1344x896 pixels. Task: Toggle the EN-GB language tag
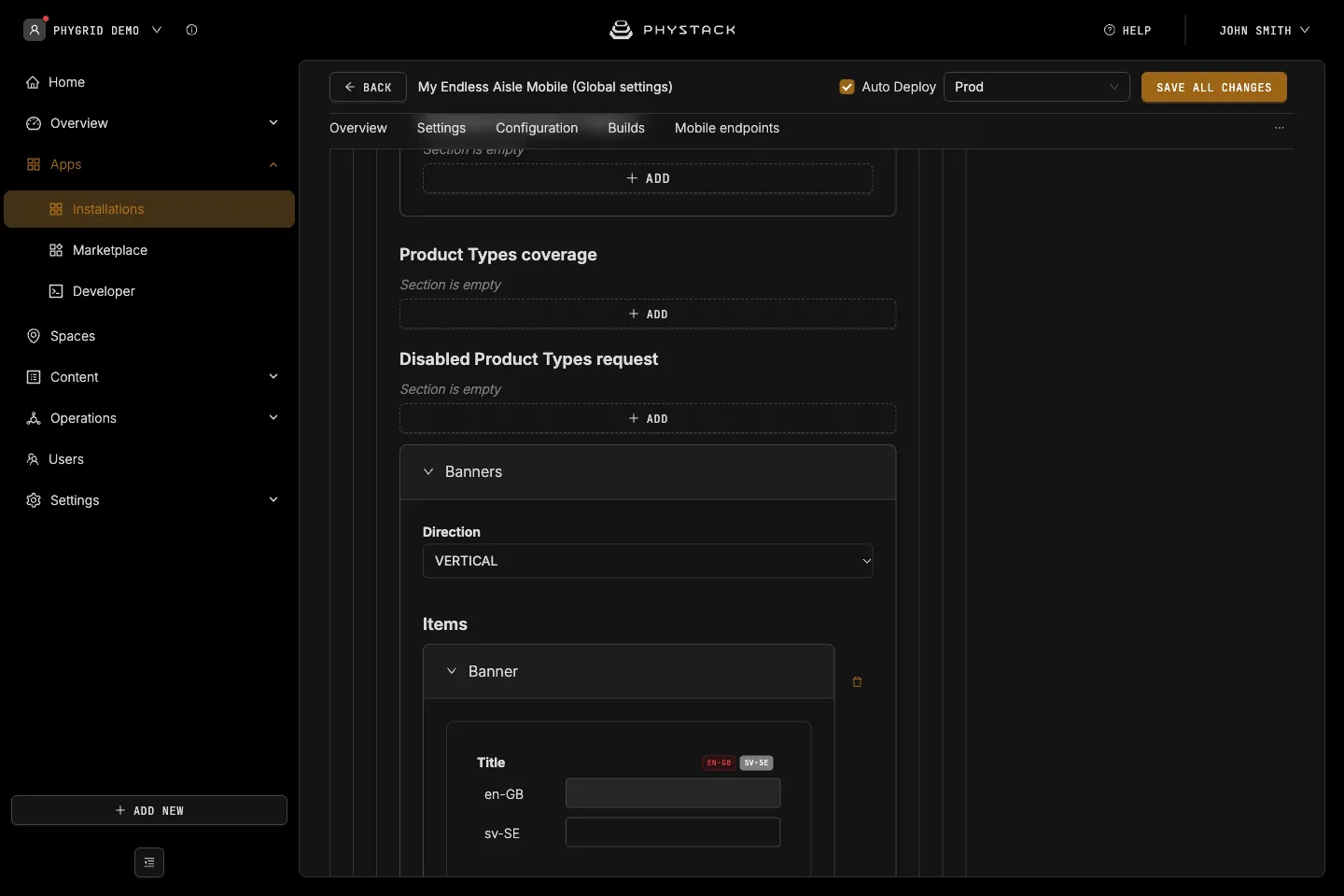[x=719, y=763]
